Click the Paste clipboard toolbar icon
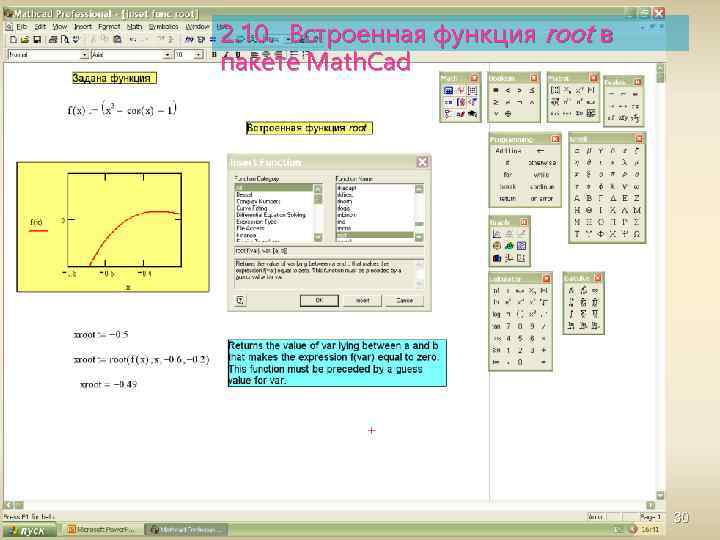Image resolution: width=720 pixels, height=540 pixels. pyautogui.click(x=118, y=39)
